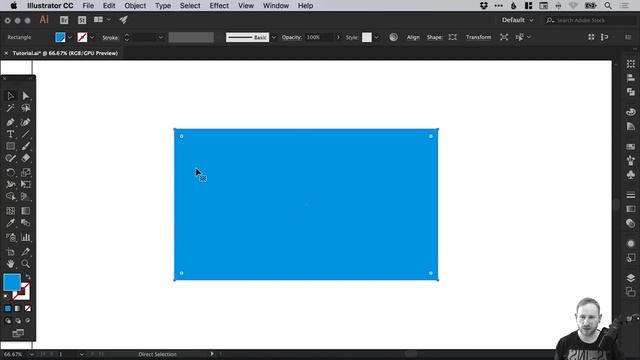This screenshot has width=640, height=360.
Task: Select the Artboard tool
Action: tap(11, 251)
